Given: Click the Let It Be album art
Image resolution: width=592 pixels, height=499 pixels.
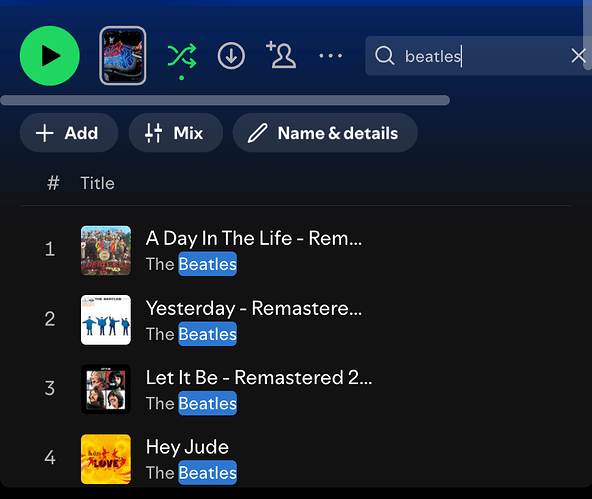Looking at the screenshot, I should (x=106, y=389).
